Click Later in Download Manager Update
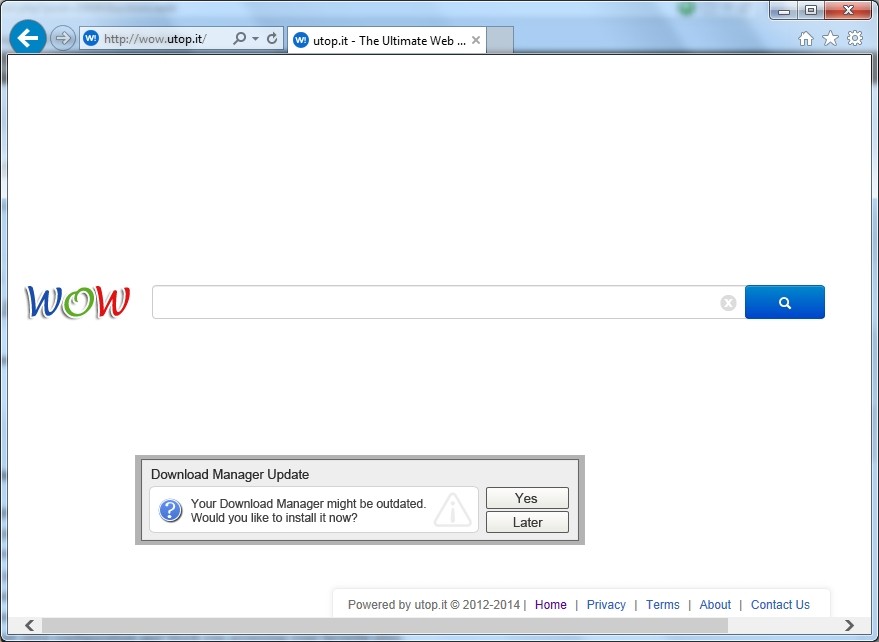 point(527,522)
